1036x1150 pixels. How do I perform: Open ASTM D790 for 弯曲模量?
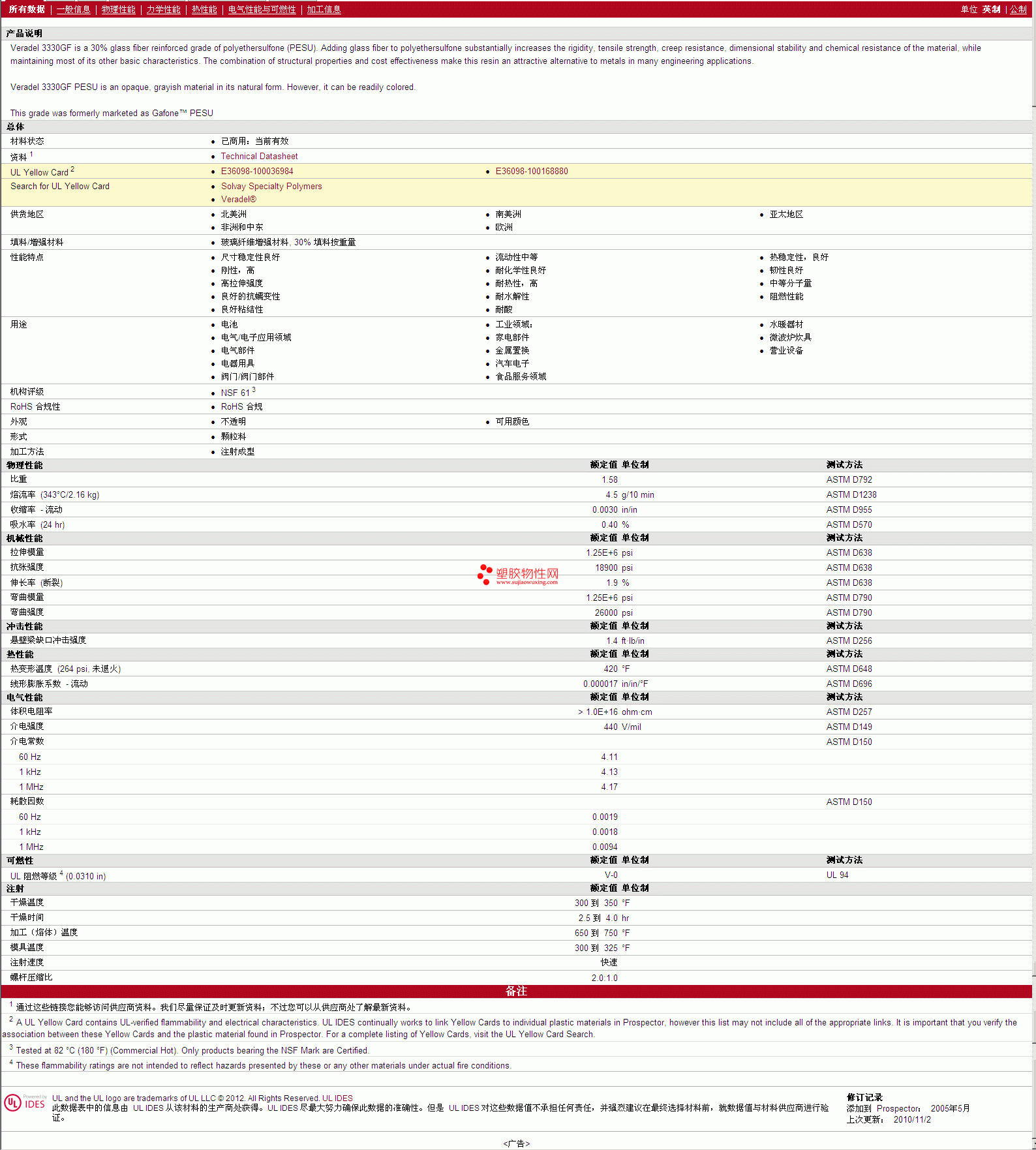pyautogui.click(x=849, y=598)
